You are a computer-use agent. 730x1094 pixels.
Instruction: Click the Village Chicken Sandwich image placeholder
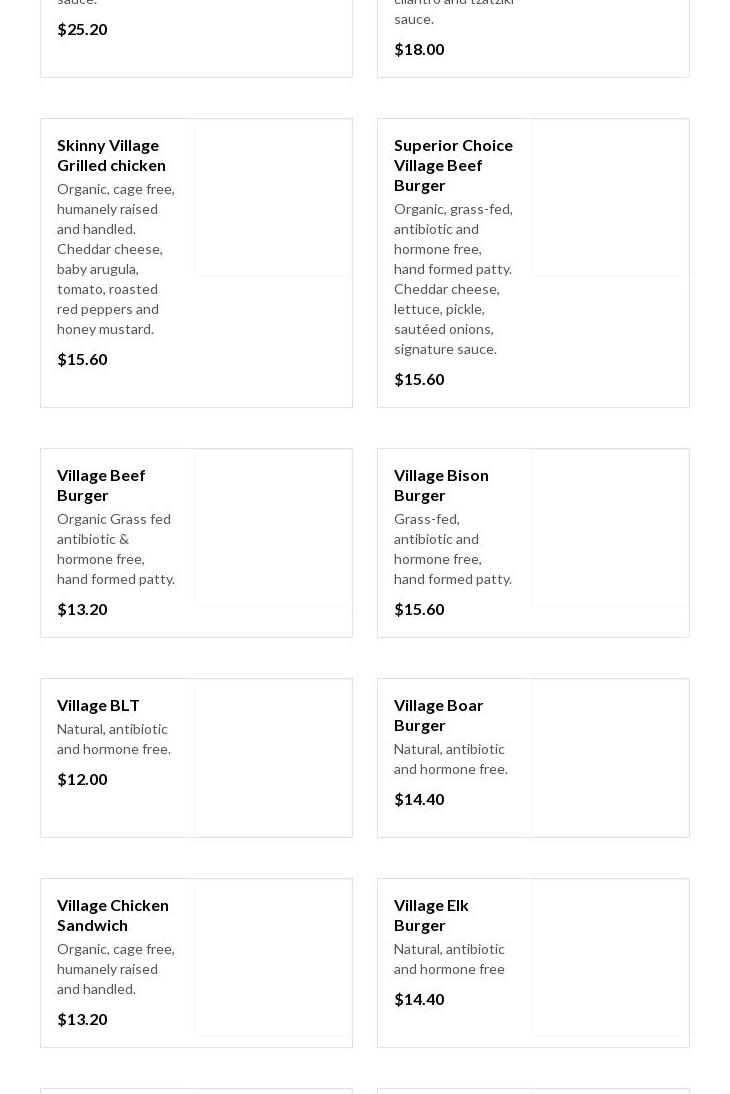pyautogui.click(x=273, y=958)
